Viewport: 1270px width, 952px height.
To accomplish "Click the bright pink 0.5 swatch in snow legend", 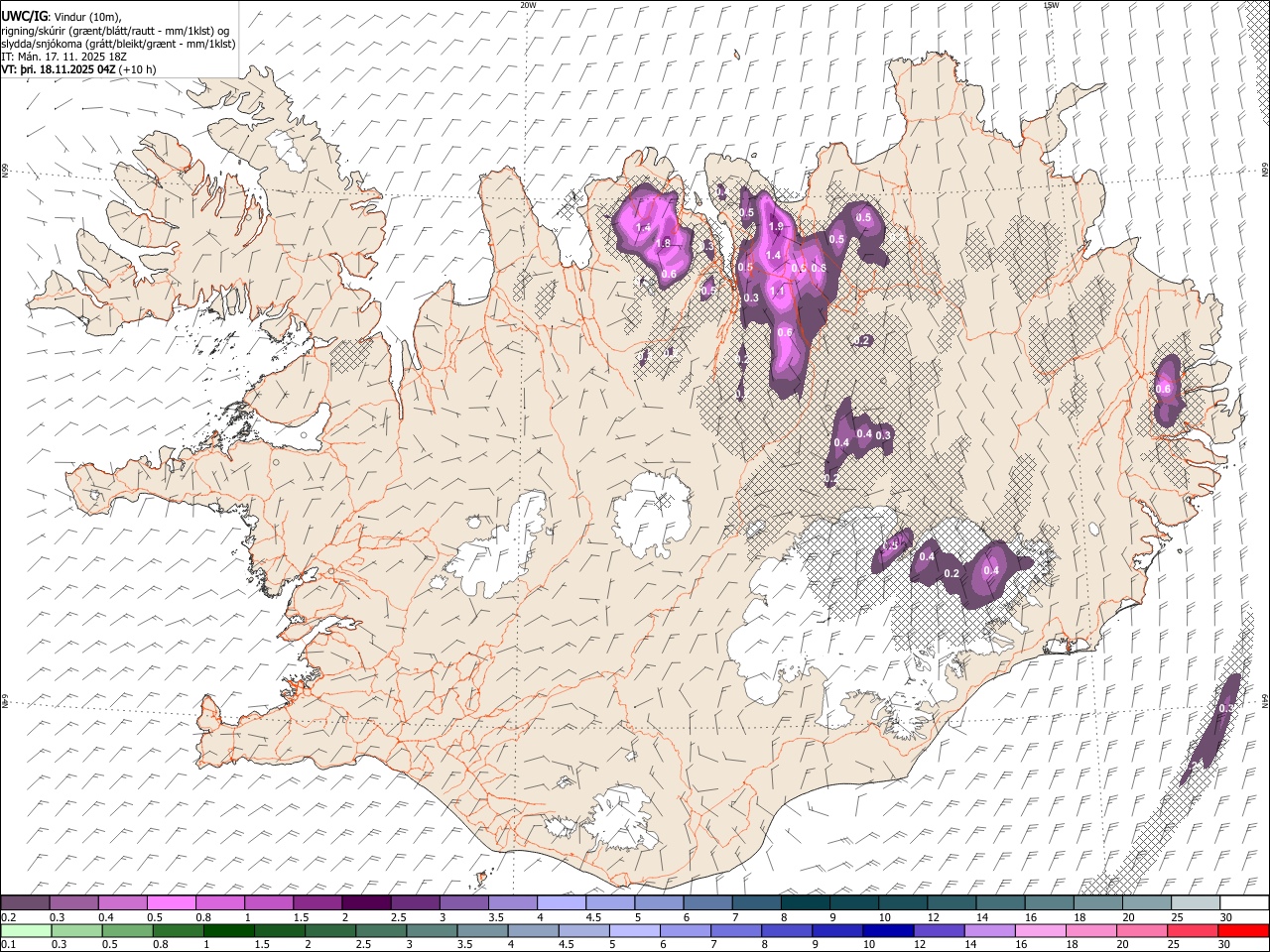I will (x=171, y=902).
